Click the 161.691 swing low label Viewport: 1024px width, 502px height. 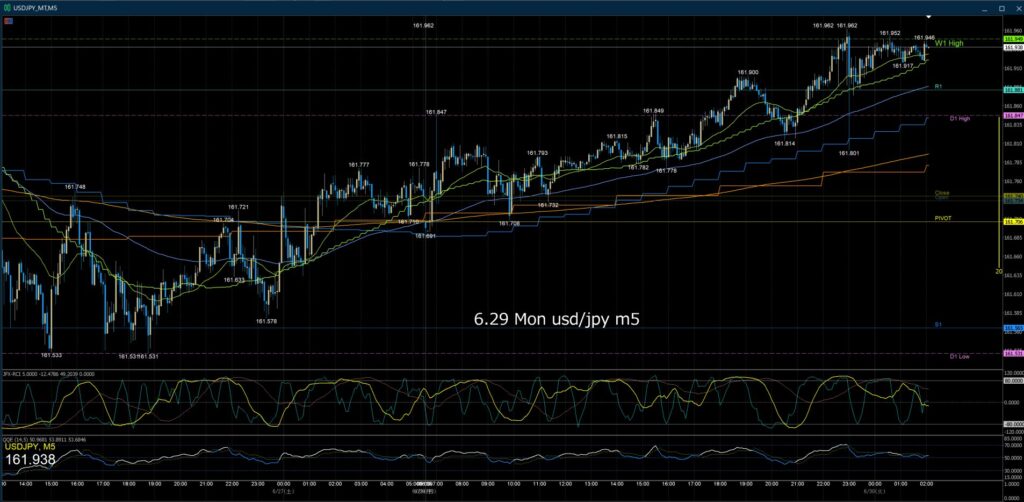(x=425, y=236)
